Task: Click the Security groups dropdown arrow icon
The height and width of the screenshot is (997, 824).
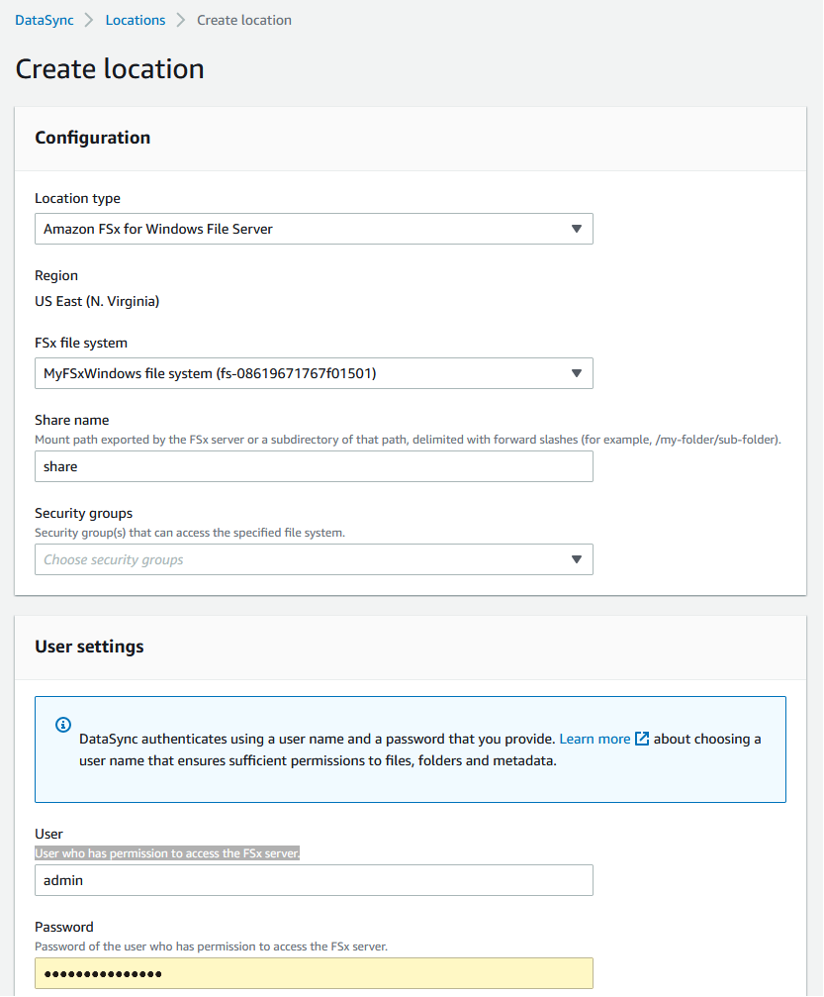Action: (x=577, y=559)
